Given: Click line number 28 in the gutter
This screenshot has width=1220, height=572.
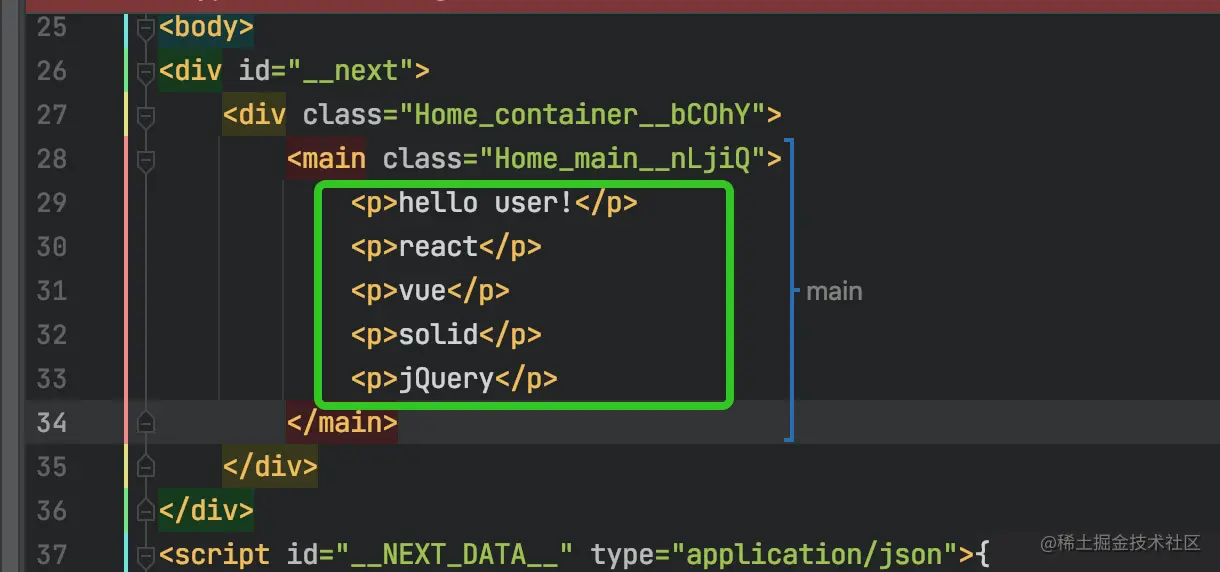Looking at the screenshot, I should 51,159.
